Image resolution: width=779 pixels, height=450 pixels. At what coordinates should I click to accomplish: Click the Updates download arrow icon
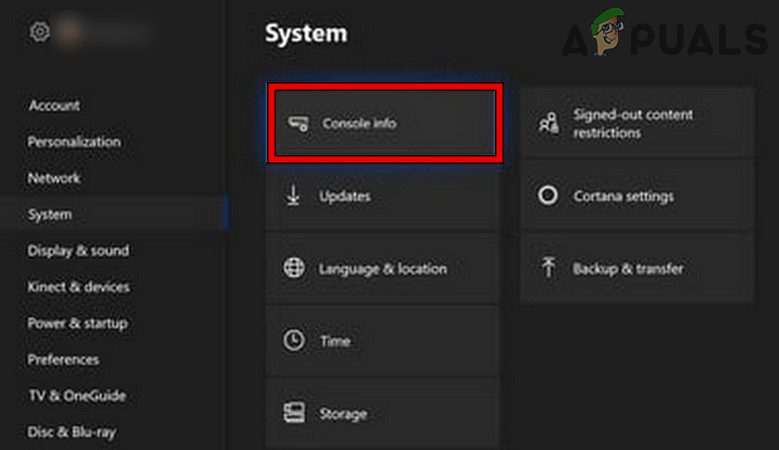click(x=294, y=196)
